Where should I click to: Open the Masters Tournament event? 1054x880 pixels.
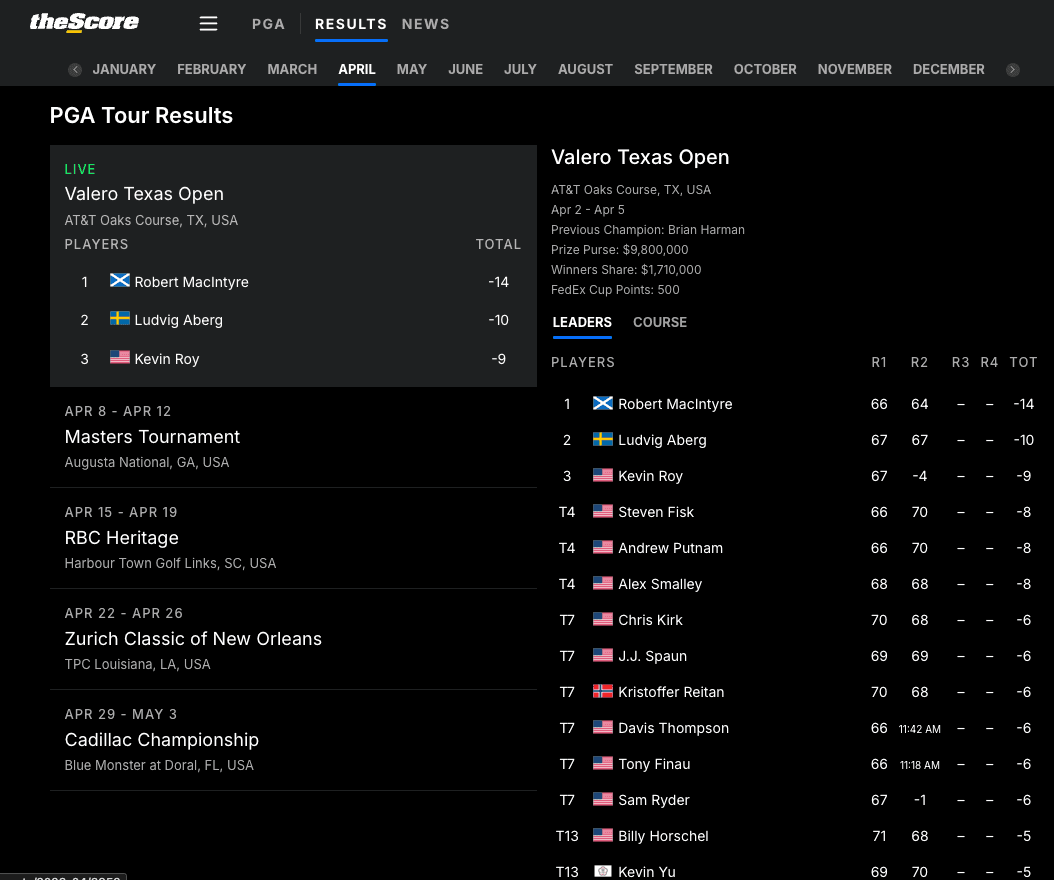pyautogui.click(x=152, y=437)
